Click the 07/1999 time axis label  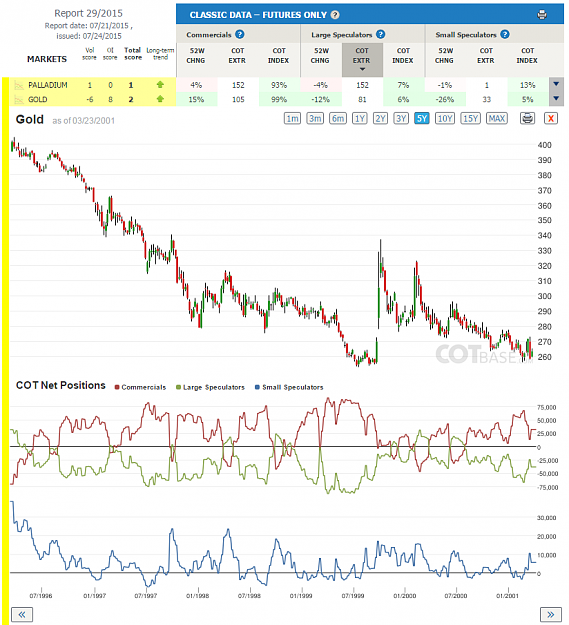pos(353,596)
